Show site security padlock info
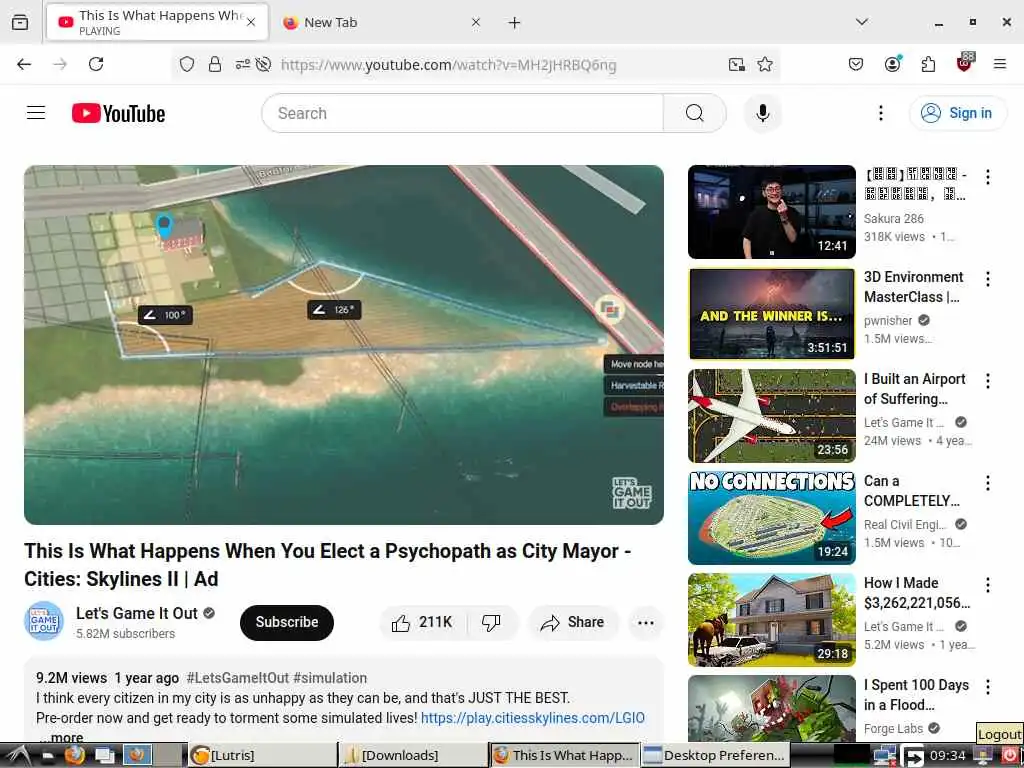Screen dimensions: 1024x768 (215, 64)
